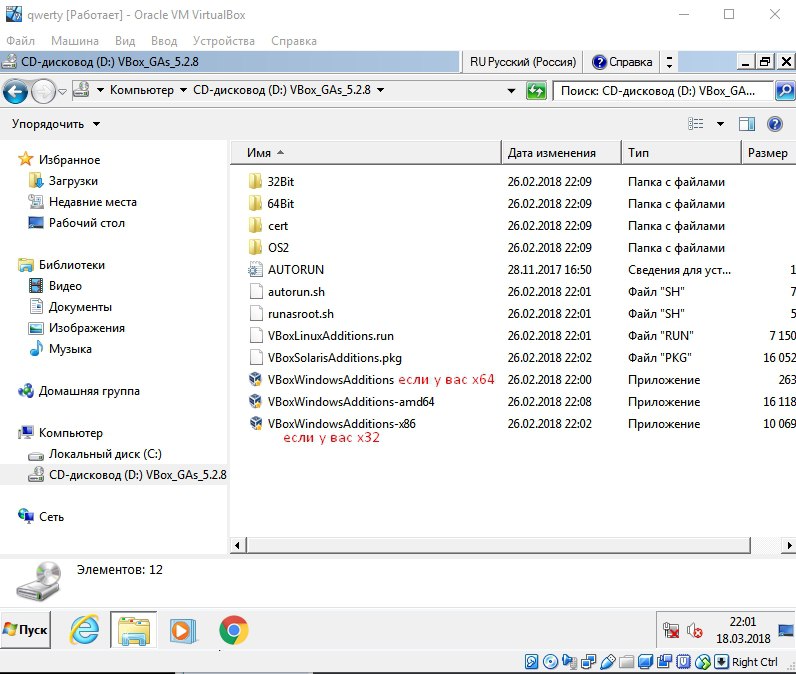This screenshot has height=674, width=796.
Task: Open the address bar history dropdown
Action: coord(511,91)
